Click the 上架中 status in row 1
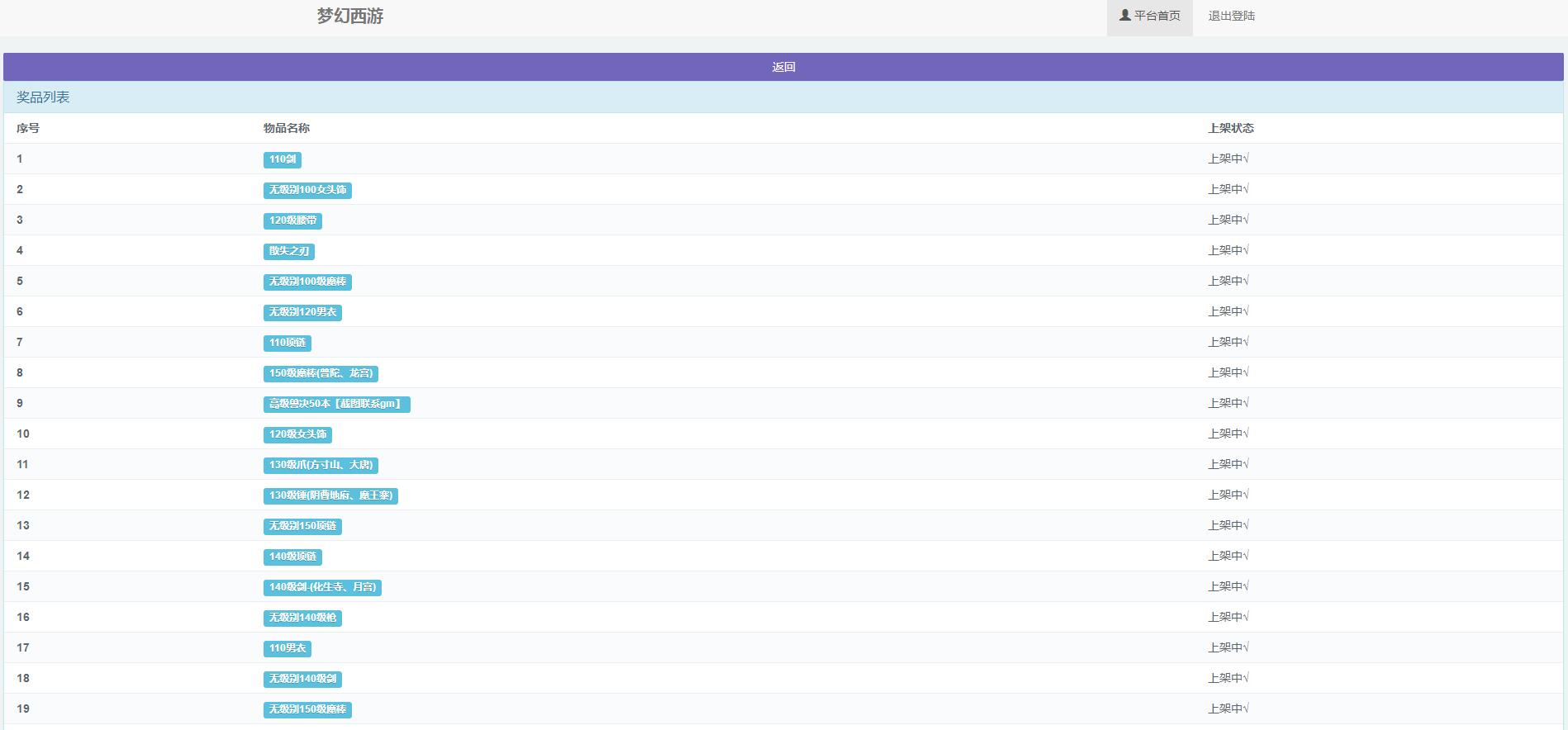This screenshot has height=730, width=1568. (x=1228, y=159)
